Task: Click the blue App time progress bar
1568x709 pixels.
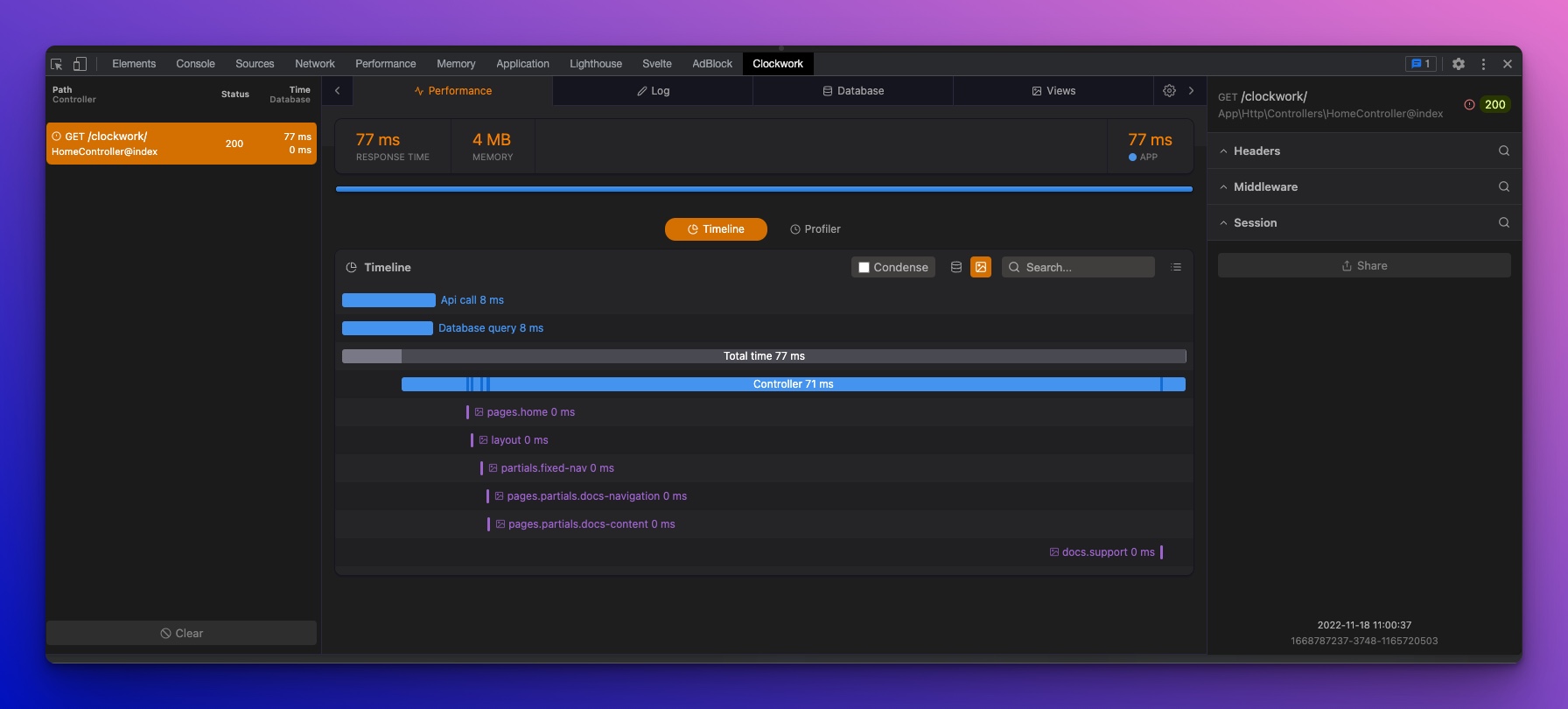Action: [764, 188]
